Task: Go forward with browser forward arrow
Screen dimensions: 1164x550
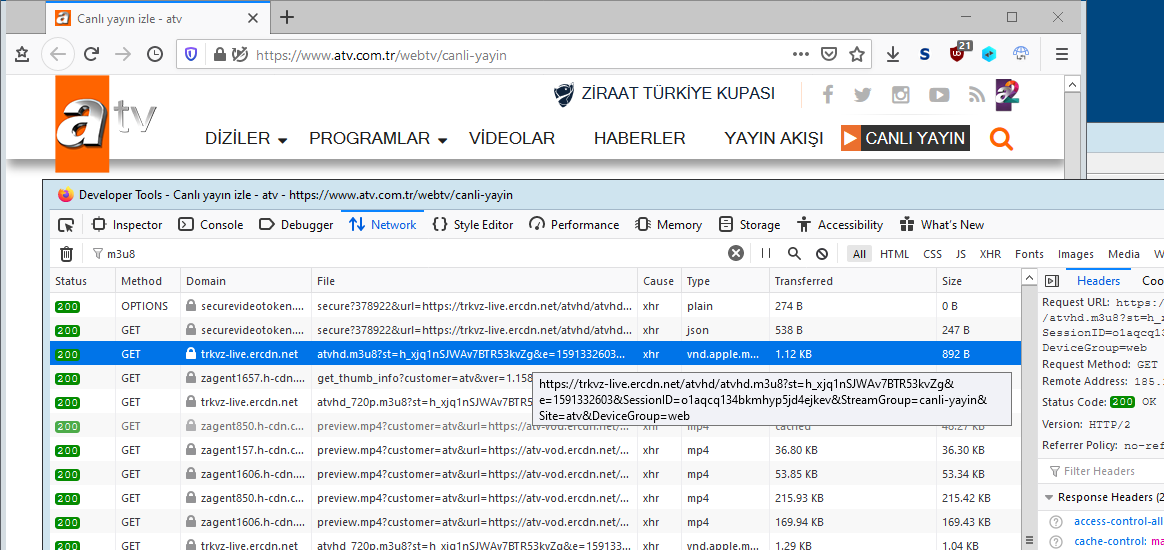Action: (123, 54)
